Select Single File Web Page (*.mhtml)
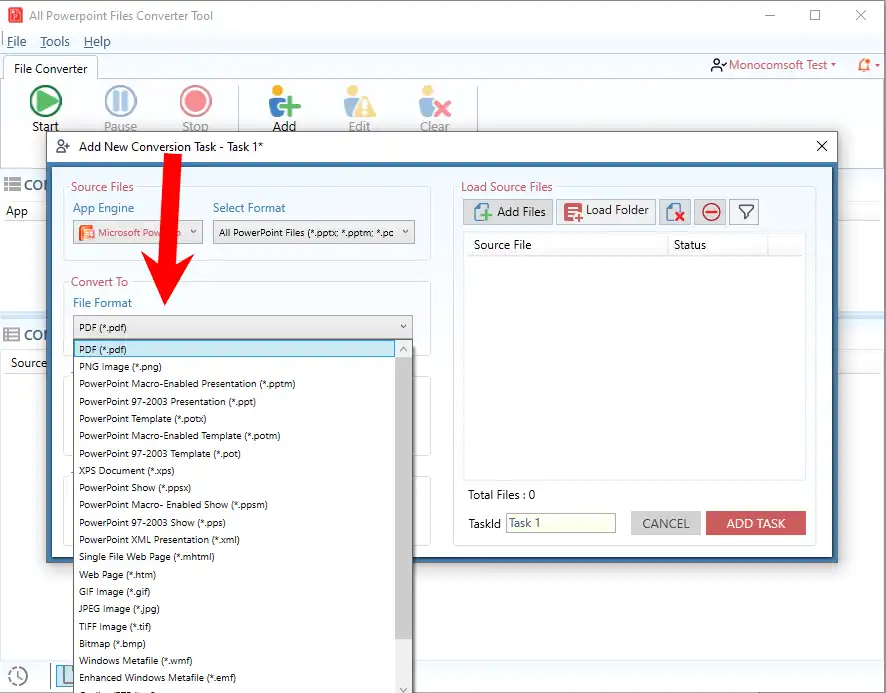The height and width of the screenshot is (693, 886). point(234,557)
